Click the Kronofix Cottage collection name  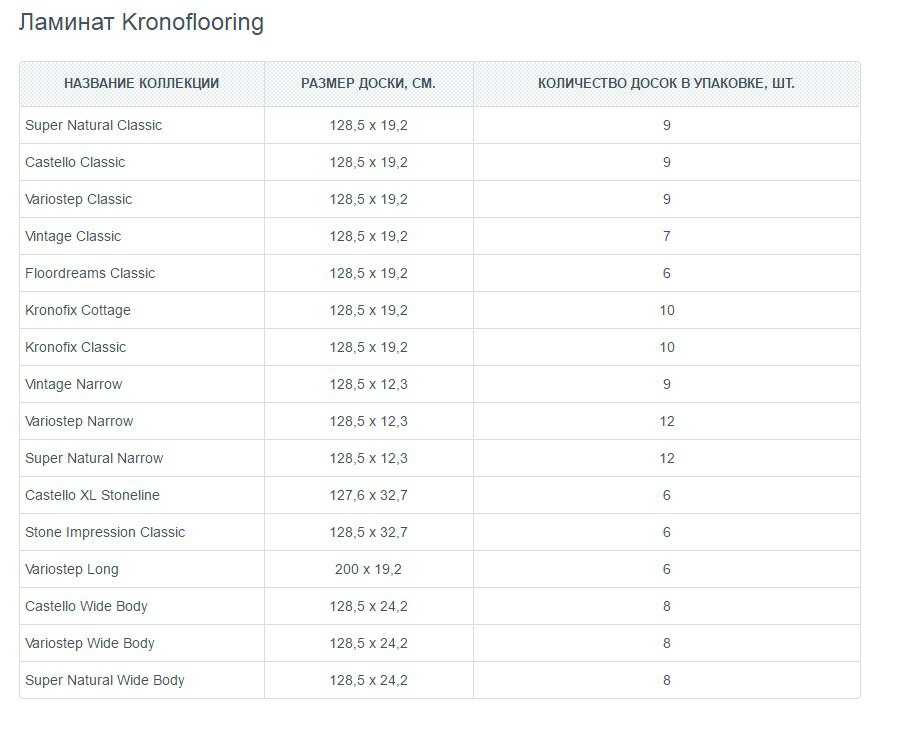click(x=78, y=310)
